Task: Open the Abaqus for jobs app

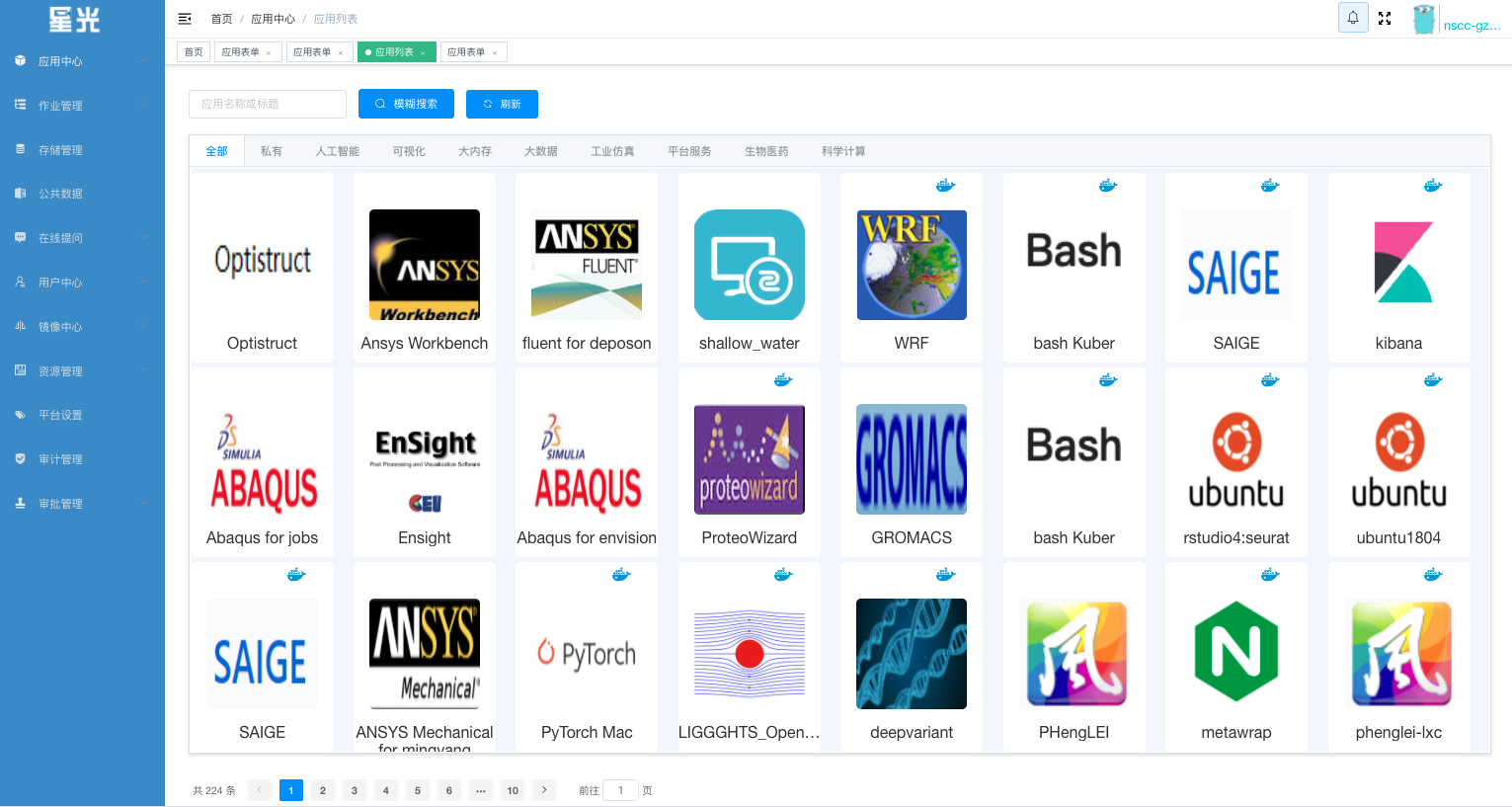Action: [x=263, y=461]
